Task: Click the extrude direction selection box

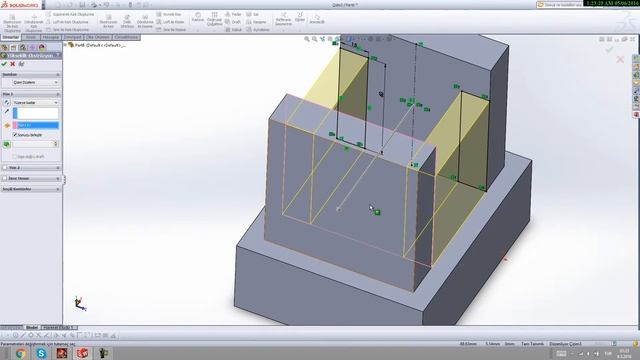Action: [x=36, y=113]
